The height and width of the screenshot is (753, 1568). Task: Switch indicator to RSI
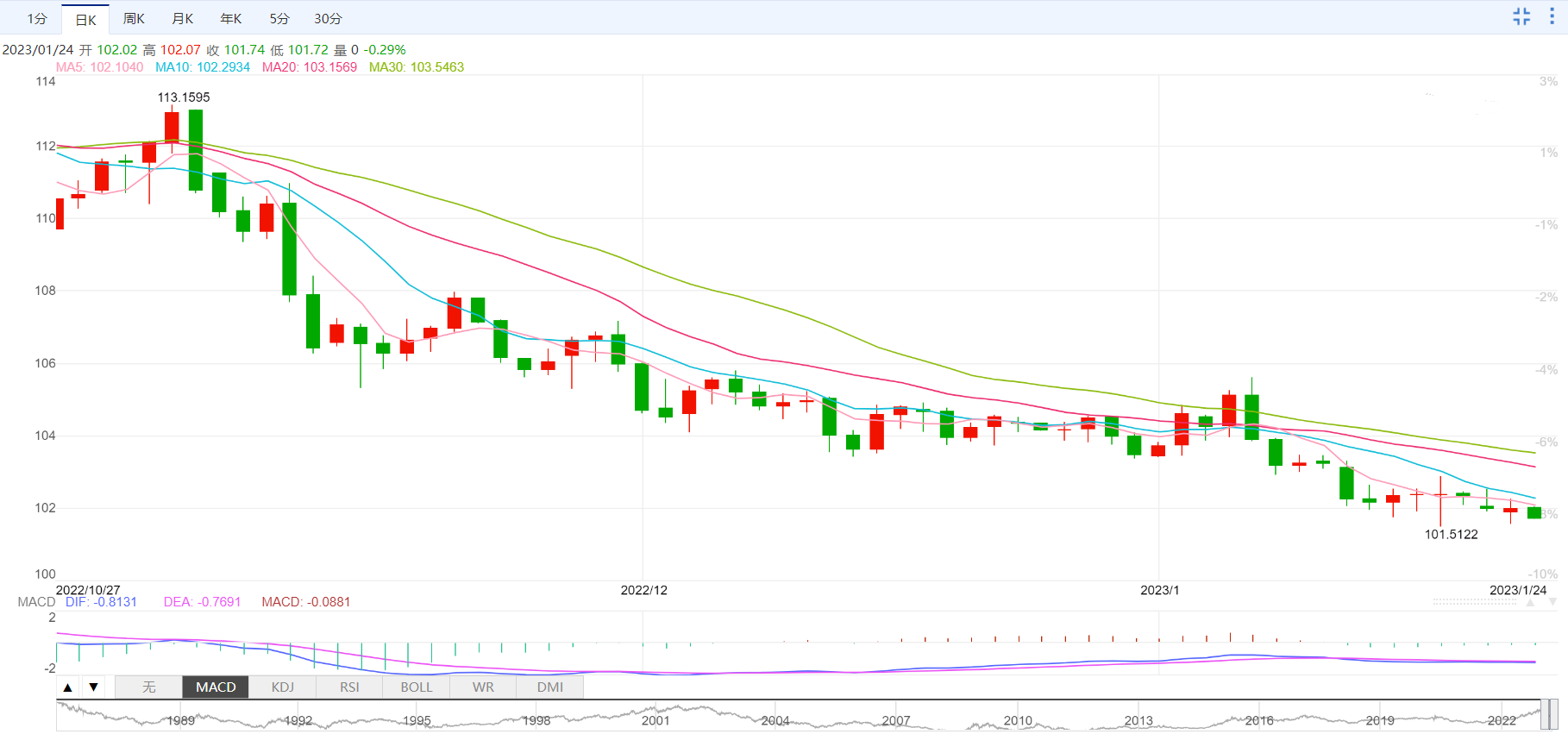click(x=349, y=687)
